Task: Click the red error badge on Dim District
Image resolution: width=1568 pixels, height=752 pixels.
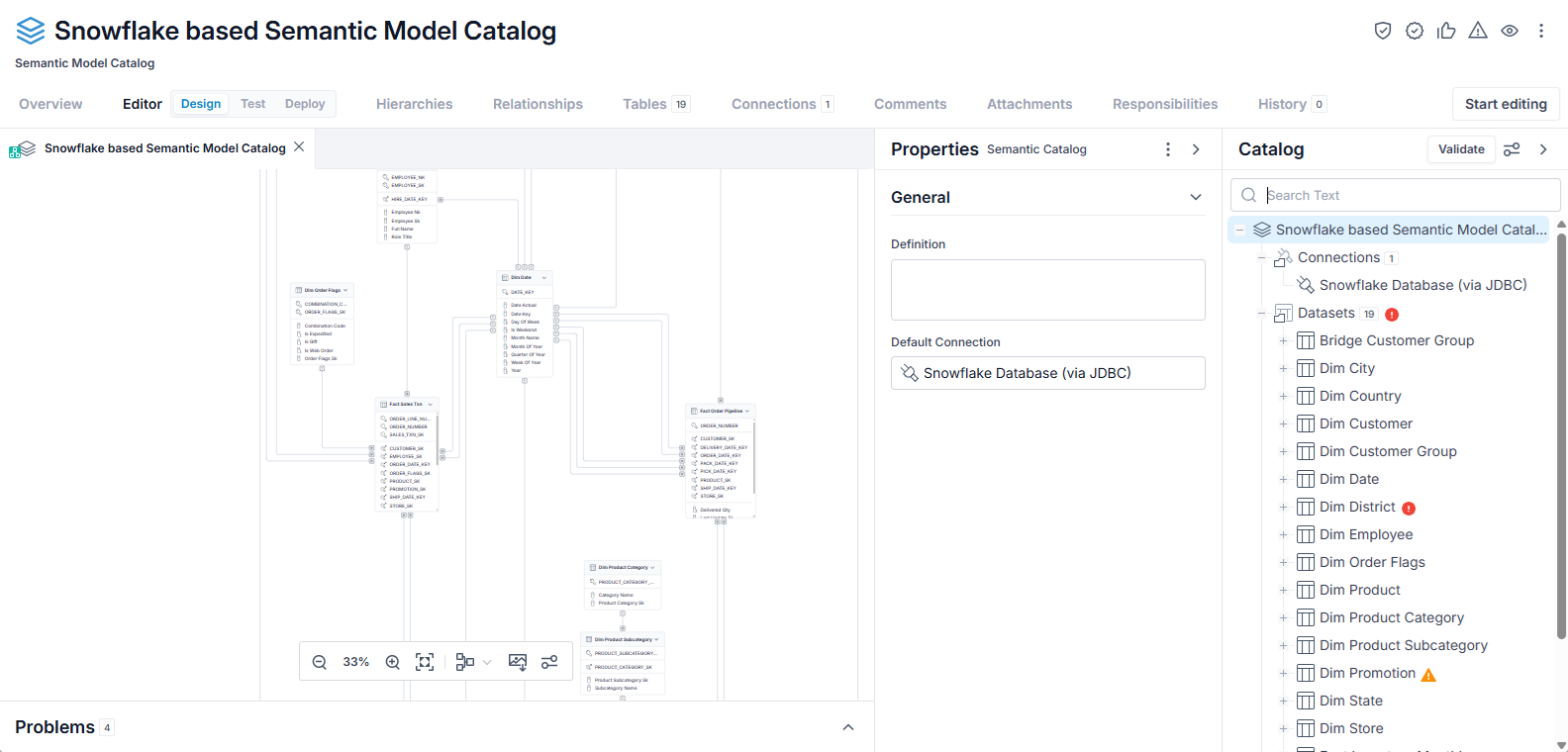Action: (1409, 509)
